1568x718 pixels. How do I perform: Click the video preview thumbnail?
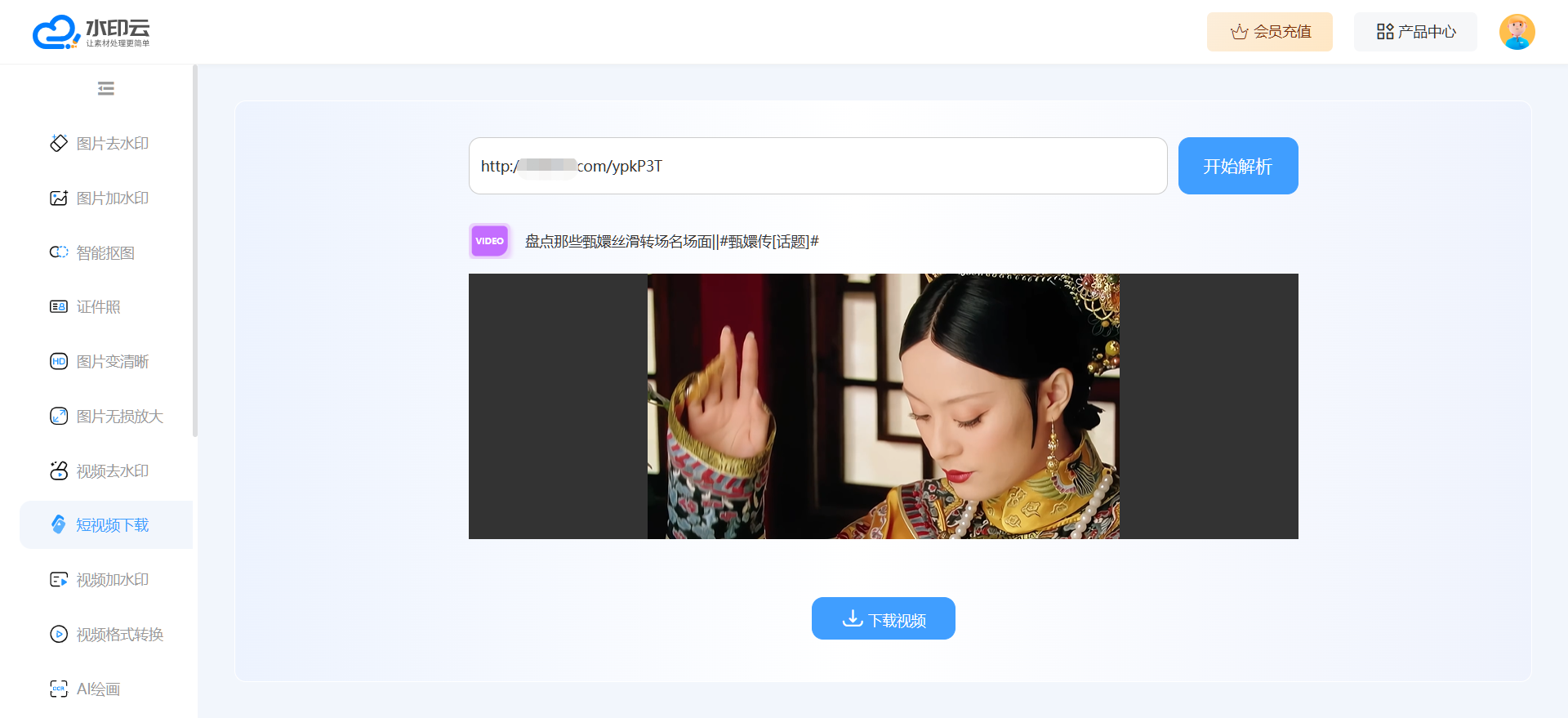[x=884, y=406]
